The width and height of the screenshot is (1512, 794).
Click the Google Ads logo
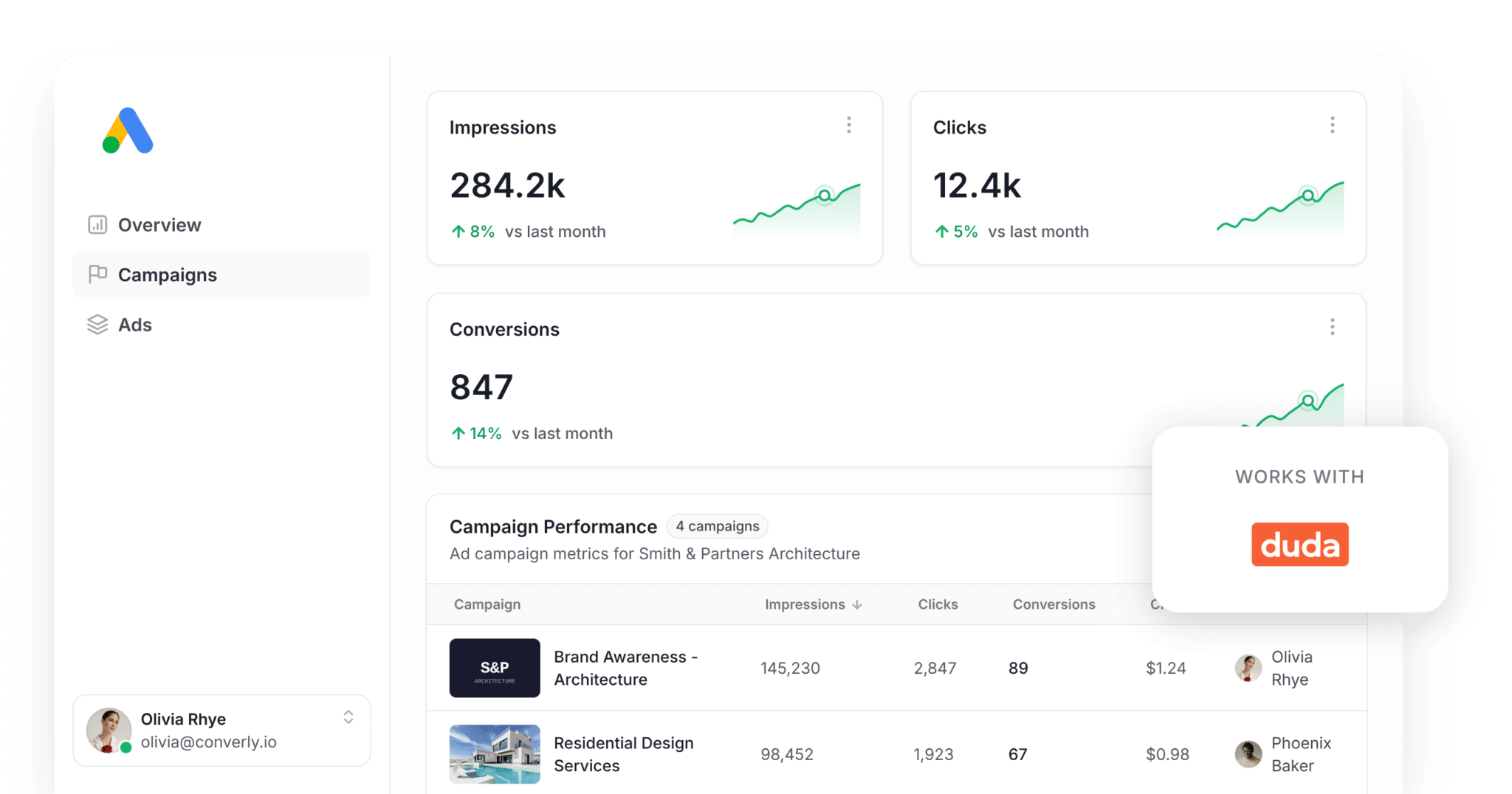click(x=128, y=131)
